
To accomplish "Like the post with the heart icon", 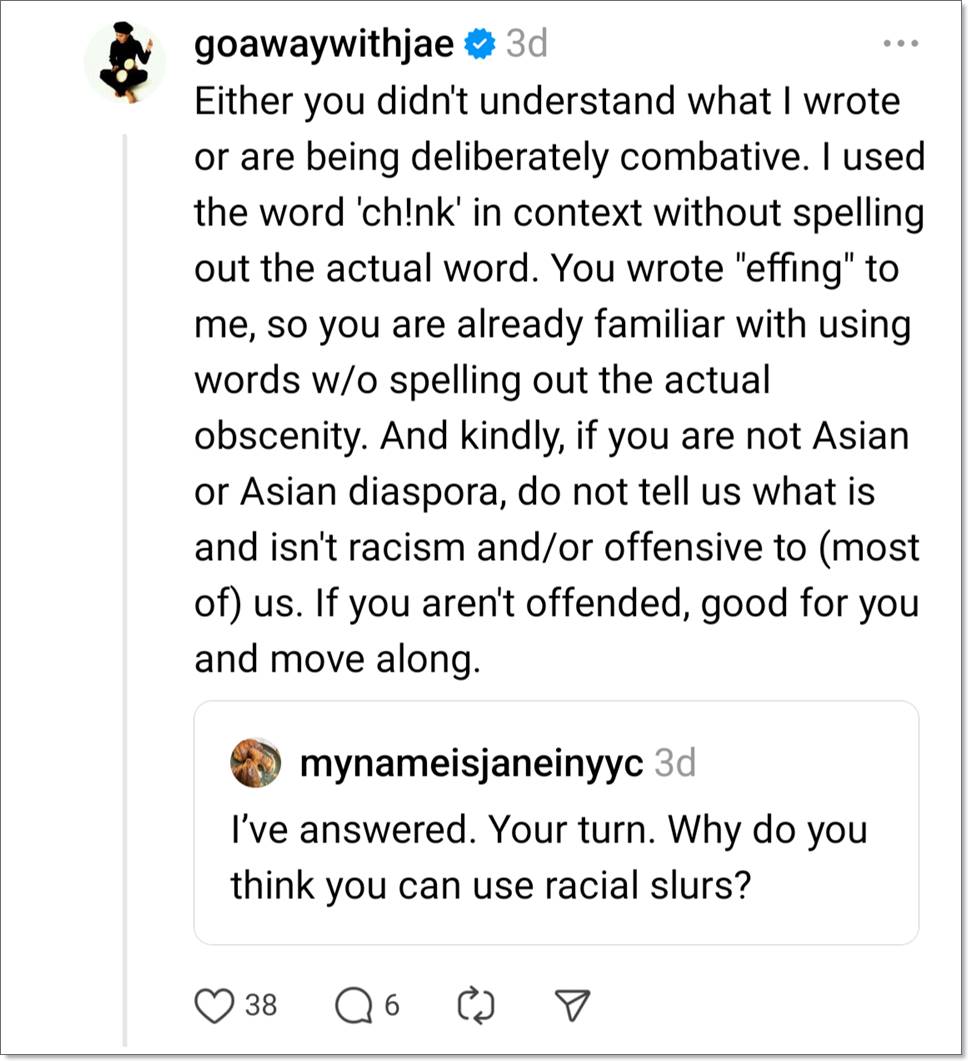I will coord(213,1004).
